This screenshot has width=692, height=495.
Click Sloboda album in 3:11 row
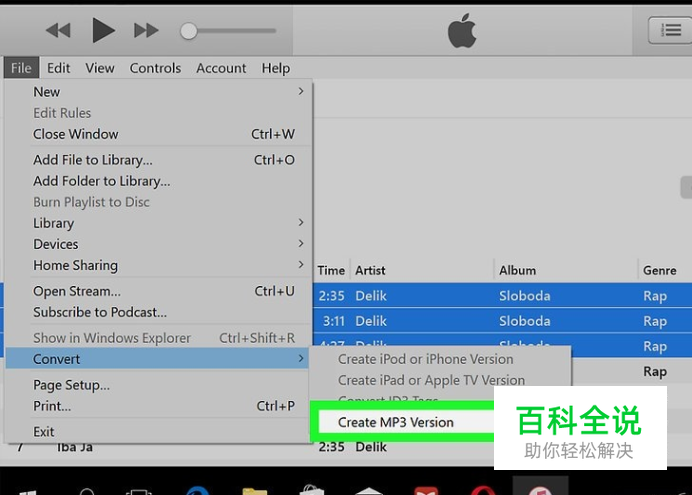click(525, 320)
